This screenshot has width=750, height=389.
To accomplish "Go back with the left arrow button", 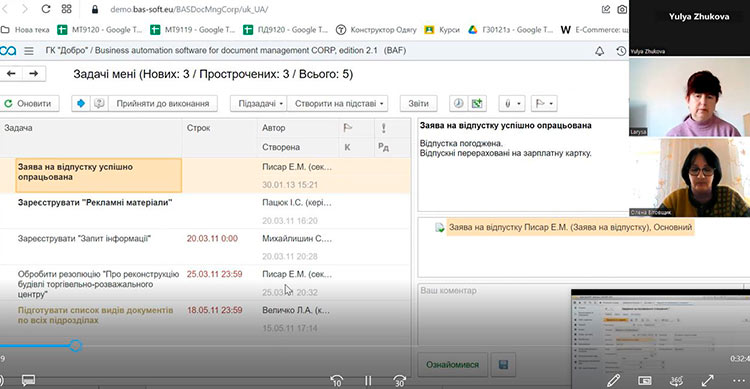I will [11, 74].
